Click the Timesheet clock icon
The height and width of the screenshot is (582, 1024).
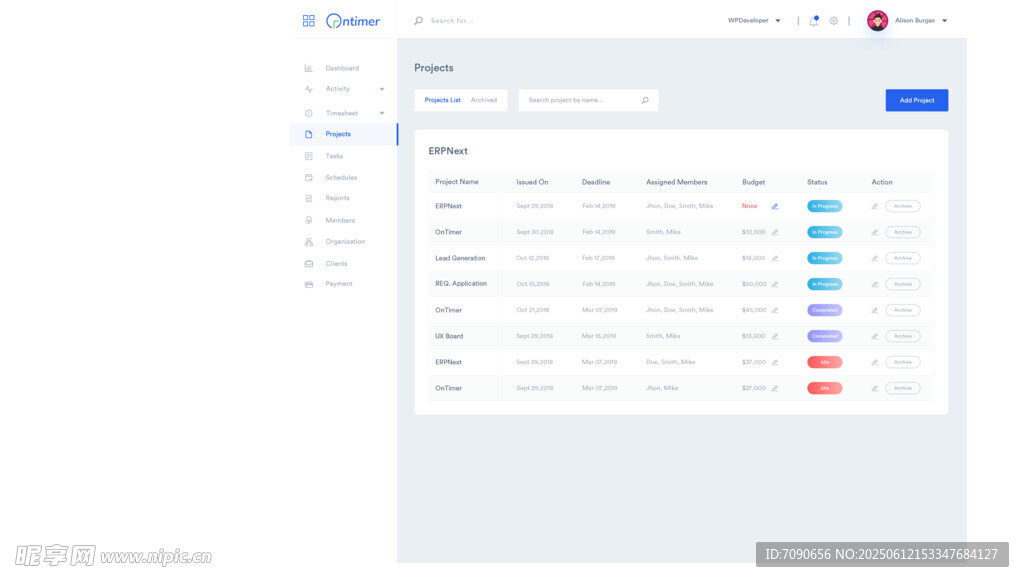(x=309, y=113)
